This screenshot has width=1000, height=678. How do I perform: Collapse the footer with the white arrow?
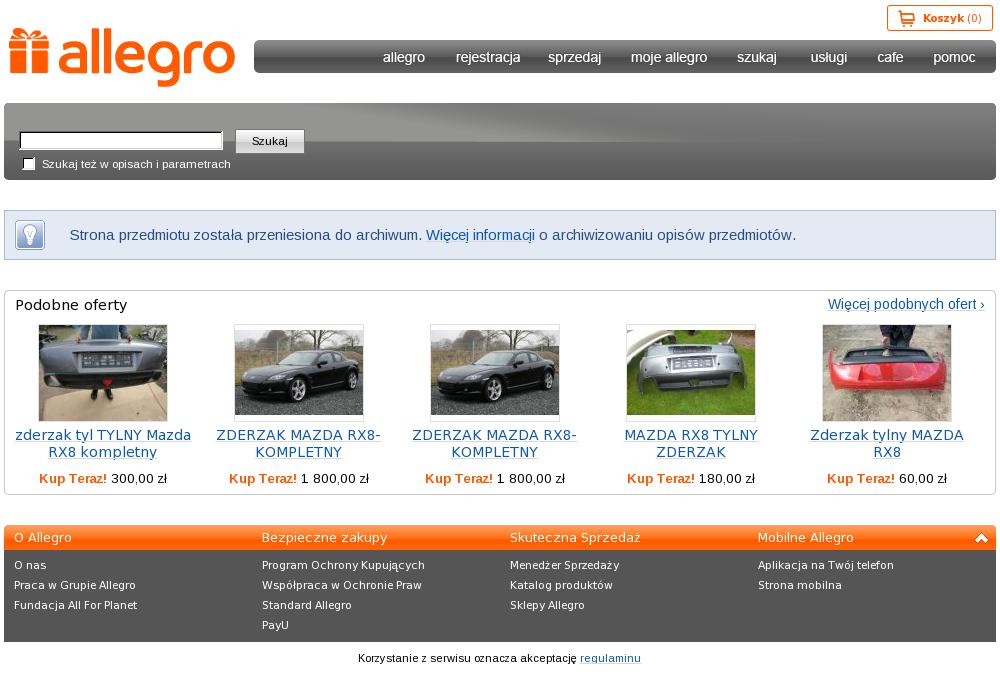tap(981, 538)
